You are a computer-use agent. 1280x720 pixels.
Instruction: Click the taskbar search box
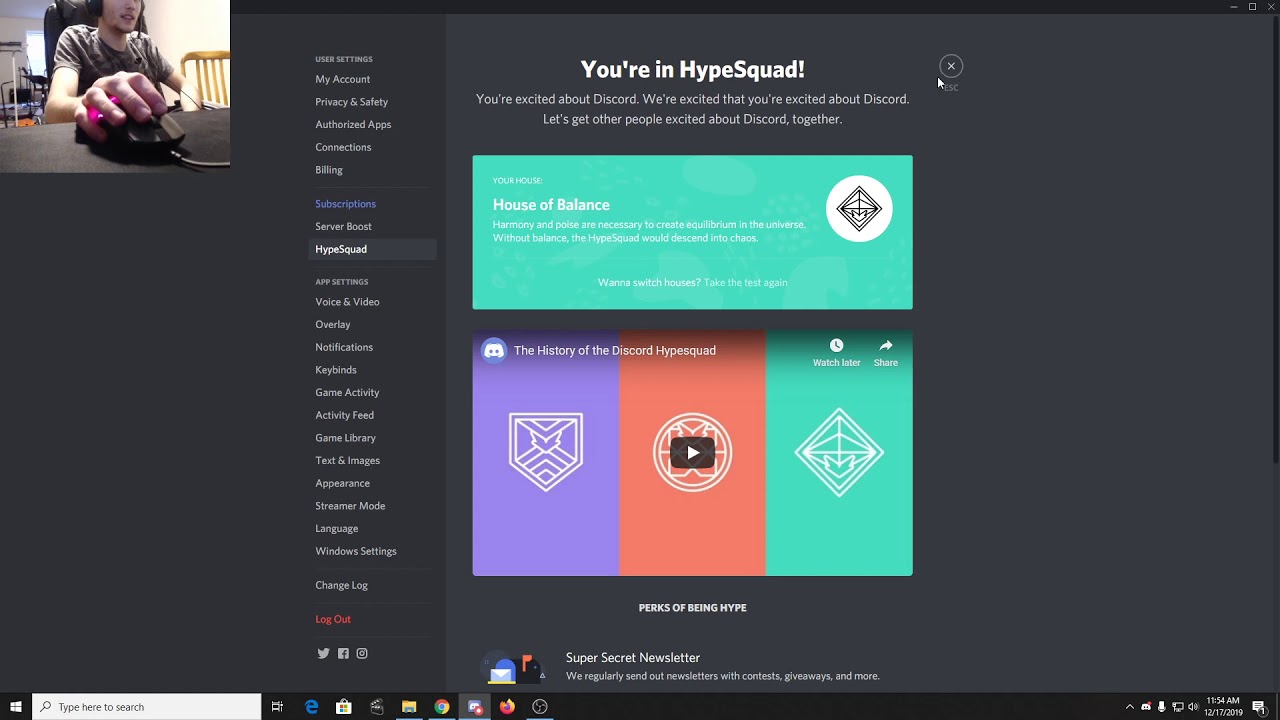(x=147, y=707)
